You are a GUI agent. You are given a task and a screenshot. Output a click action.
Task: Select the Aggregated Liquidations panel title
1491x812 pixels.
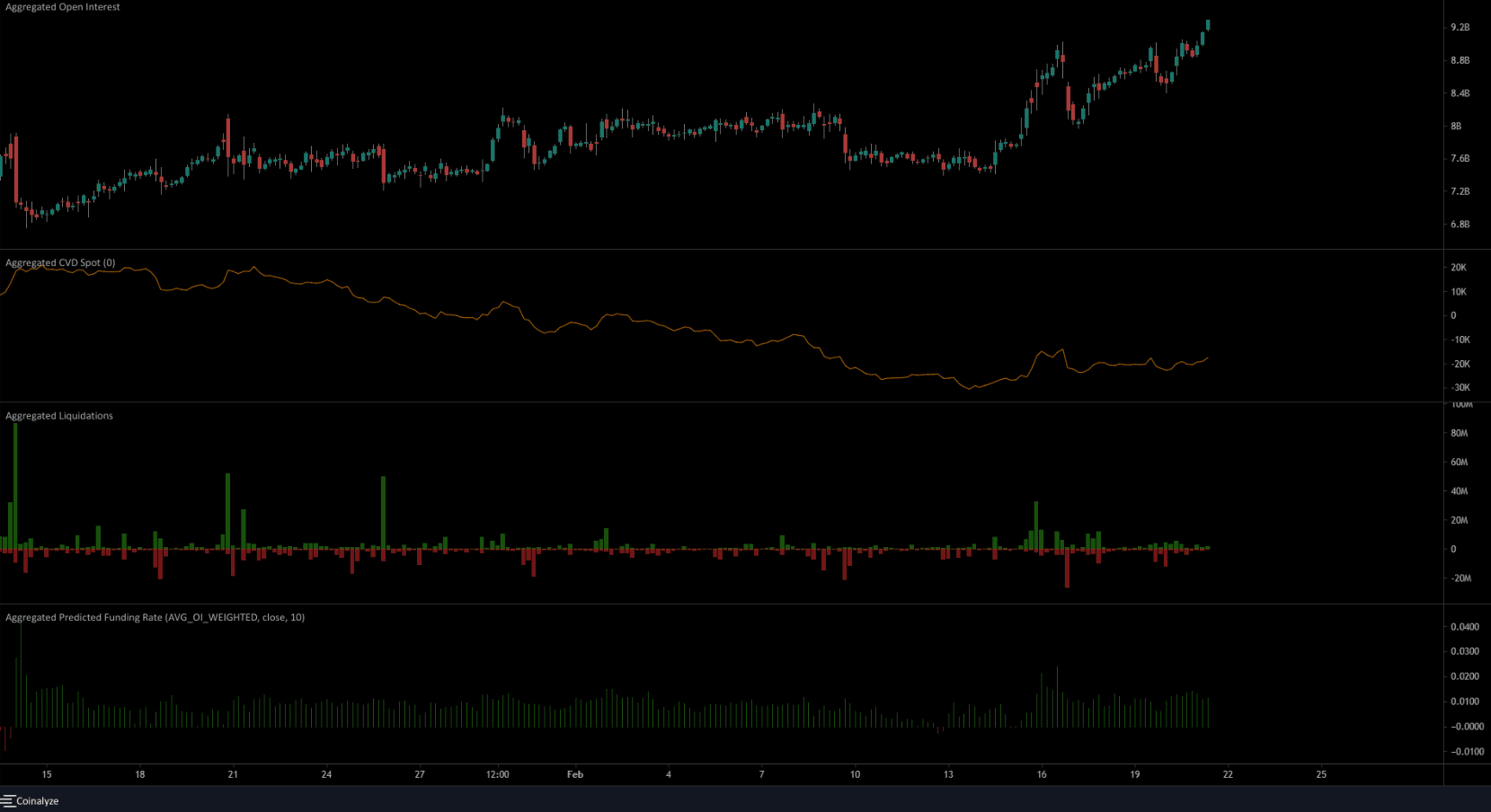(x=59, y=416)
